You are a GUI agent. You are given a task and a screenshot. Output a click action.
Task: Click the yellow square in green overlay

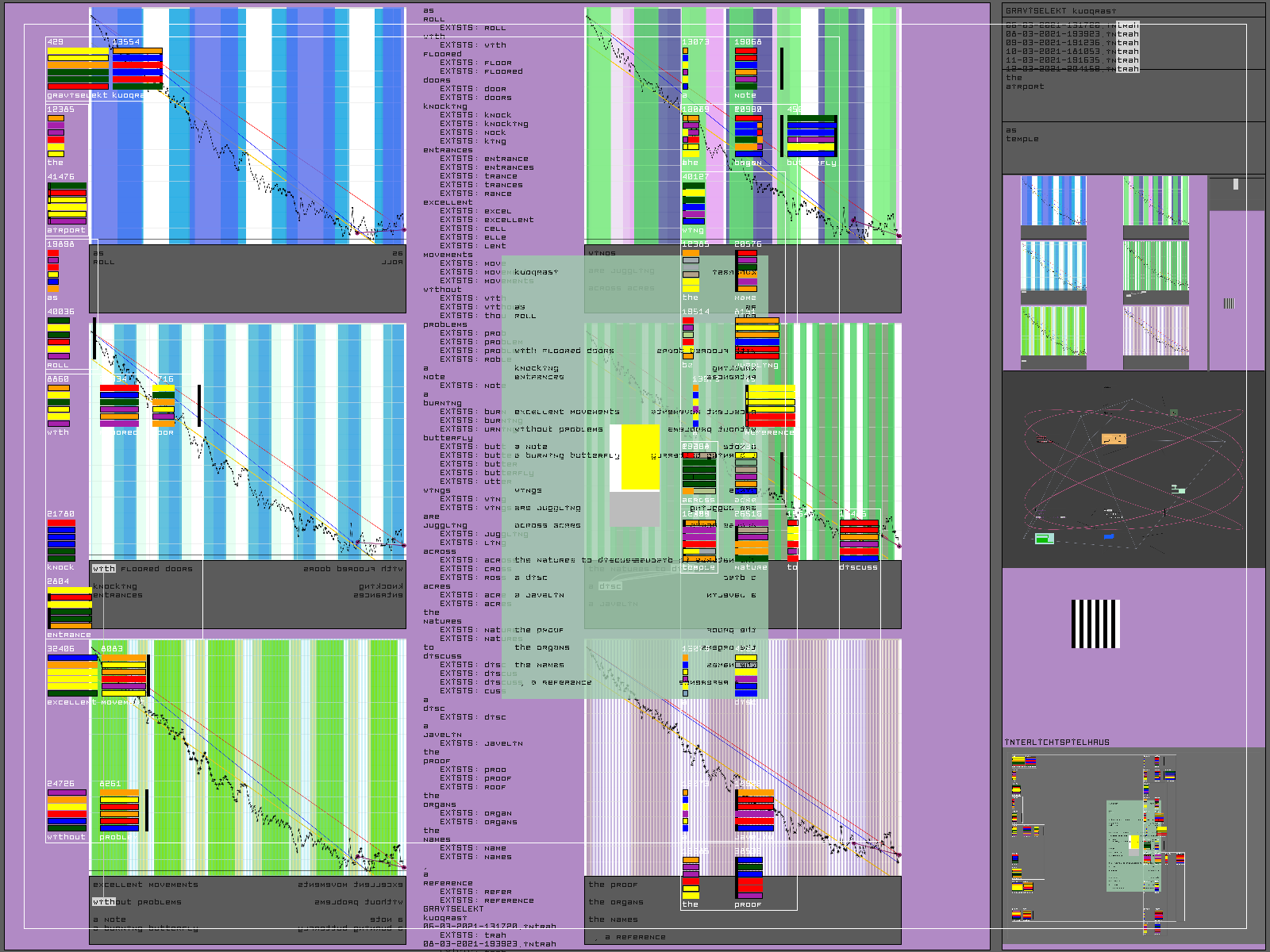(640, 458)
